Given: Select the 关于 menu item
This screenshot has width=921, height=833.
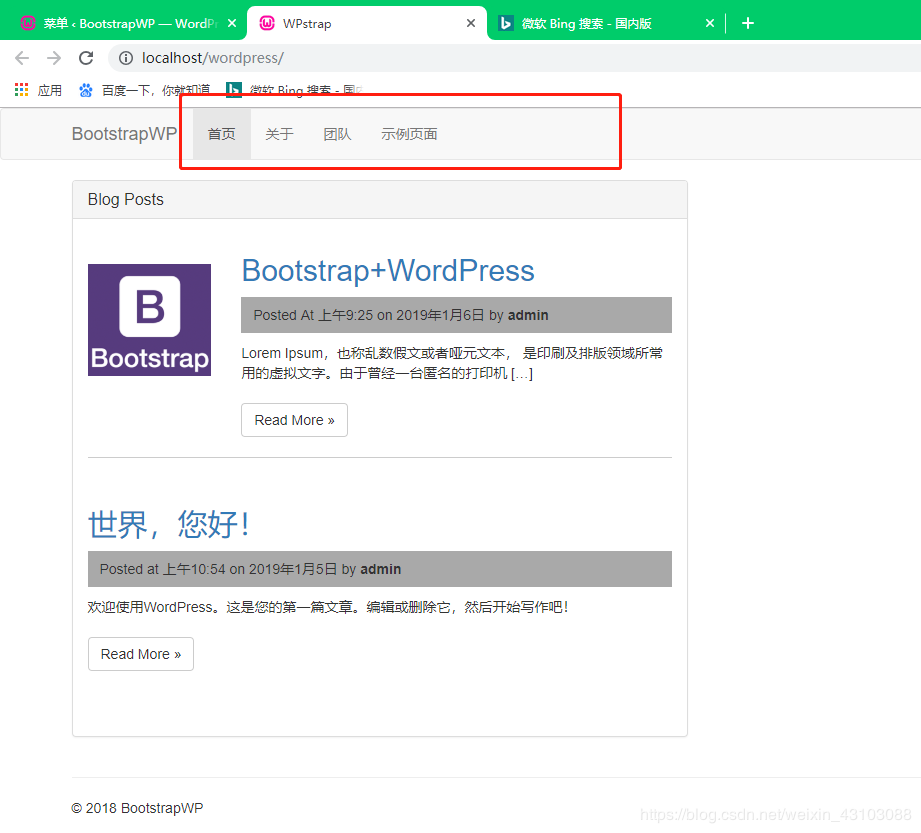Looking at the screenshot, I should click(279, 134).
